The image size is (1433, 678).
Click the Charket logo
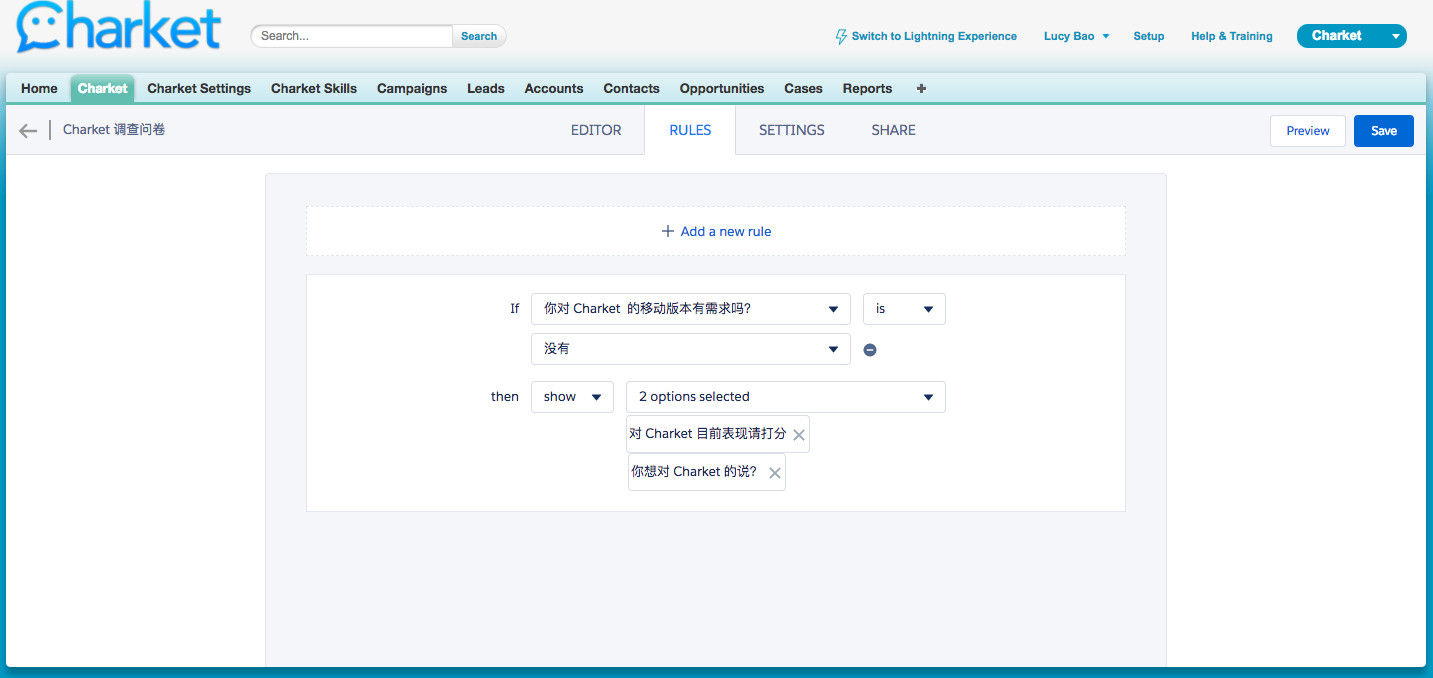click(118, 27)
